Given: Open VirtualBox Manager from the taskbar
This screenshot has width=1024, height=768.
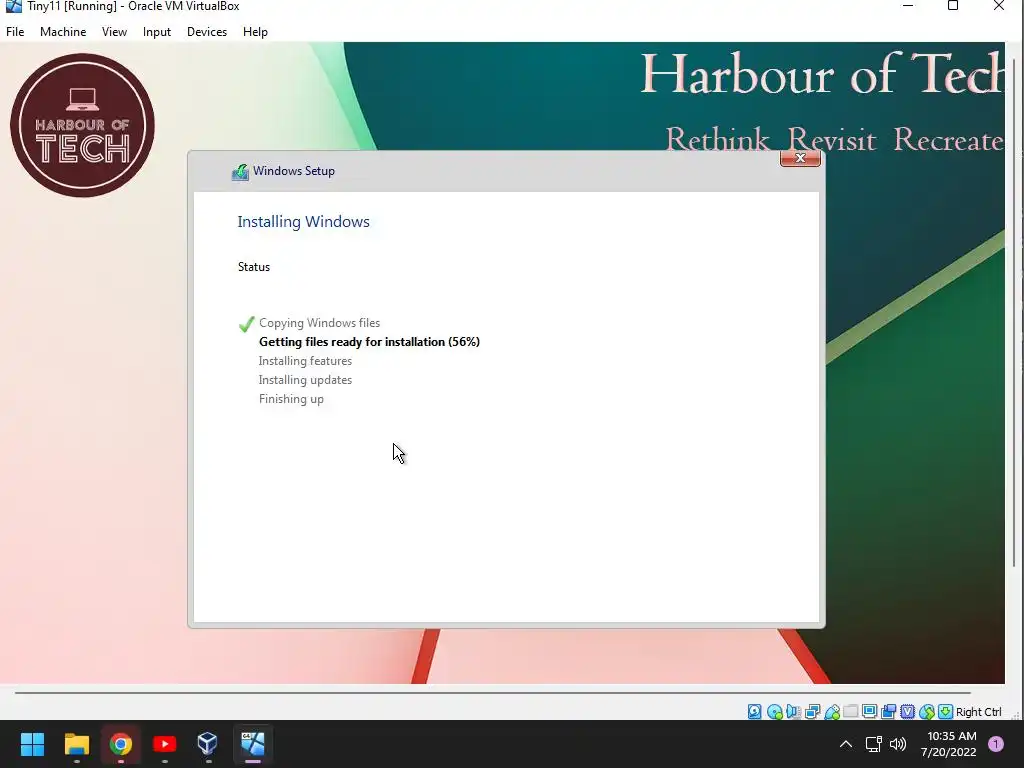Looking at the screenshot, I should (208, 744).
